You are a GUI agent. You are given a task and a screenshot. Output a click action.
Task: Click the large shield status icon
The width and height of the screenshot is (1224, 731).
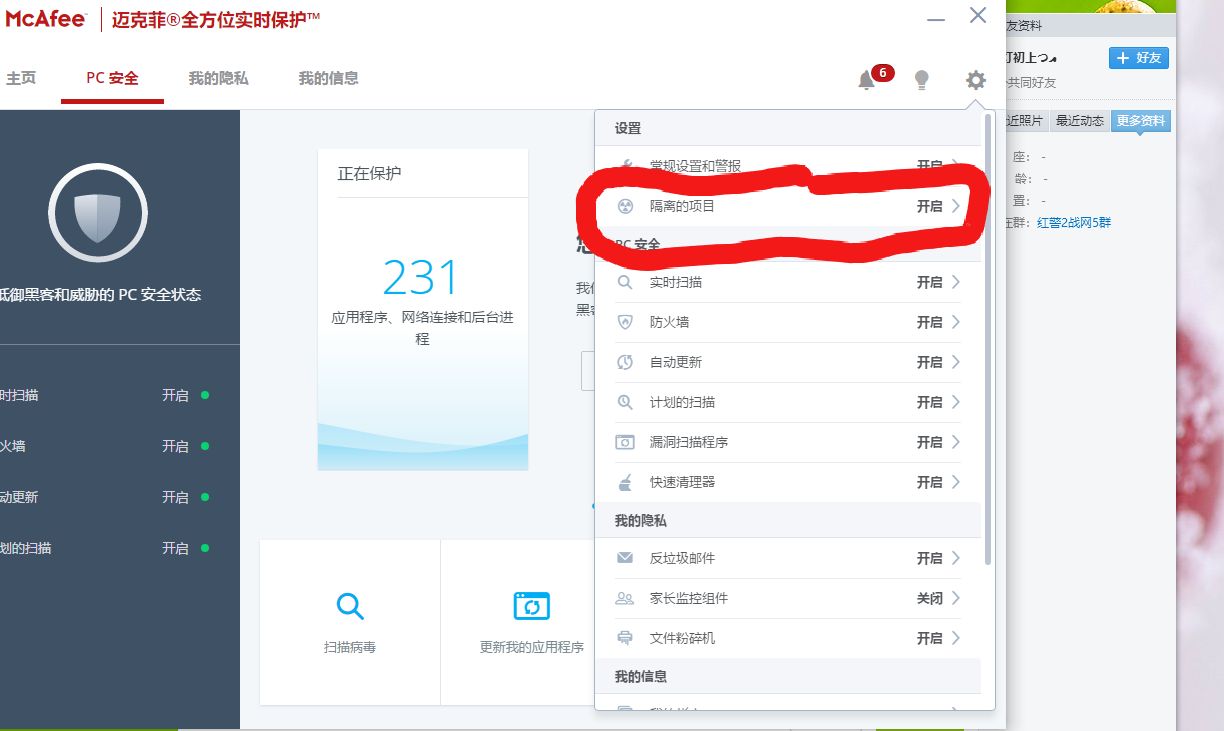coord(98,212)
